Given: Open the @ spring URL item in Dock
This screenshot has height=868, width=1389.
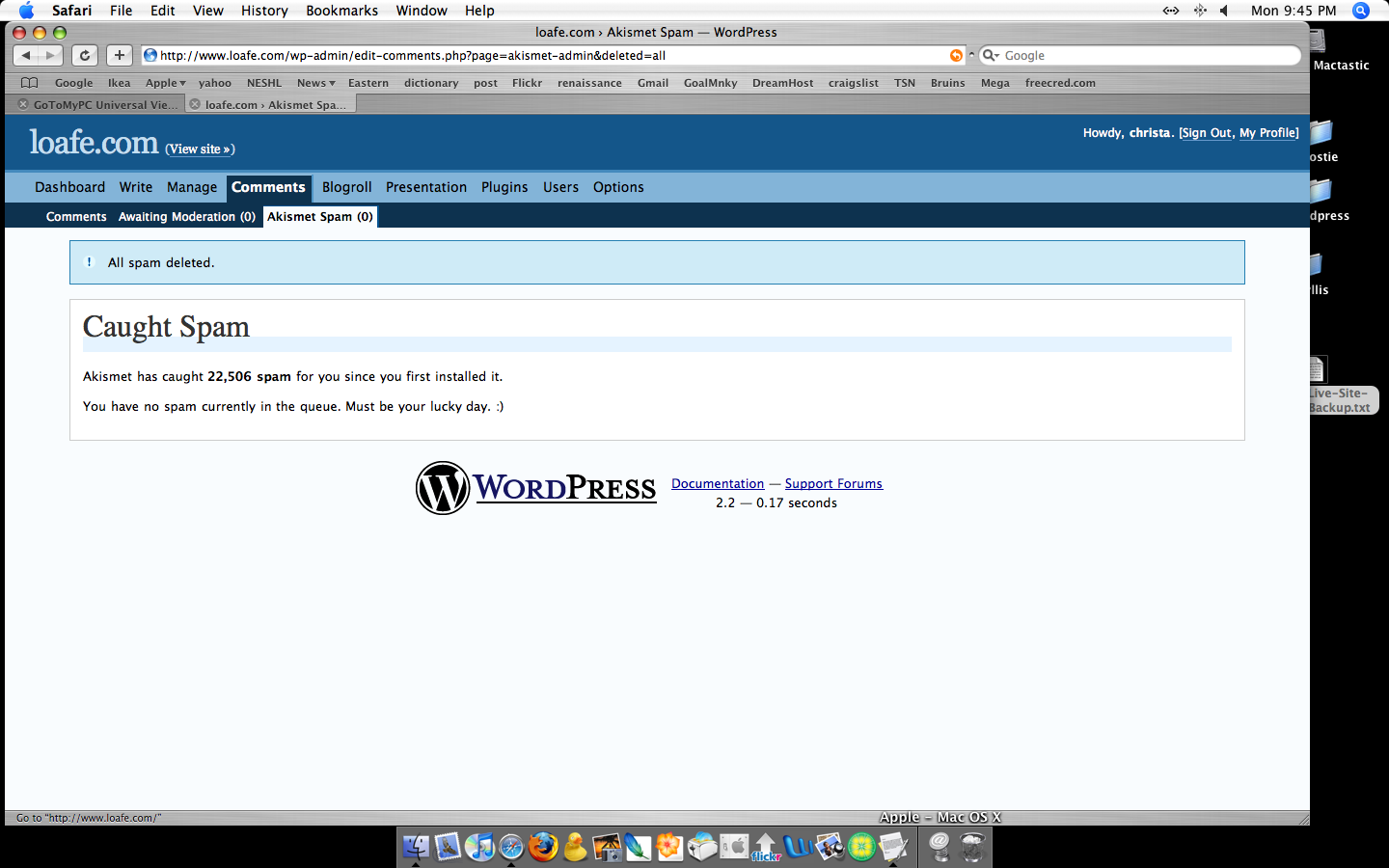Looking at the screenshot, I should (940, 847).
